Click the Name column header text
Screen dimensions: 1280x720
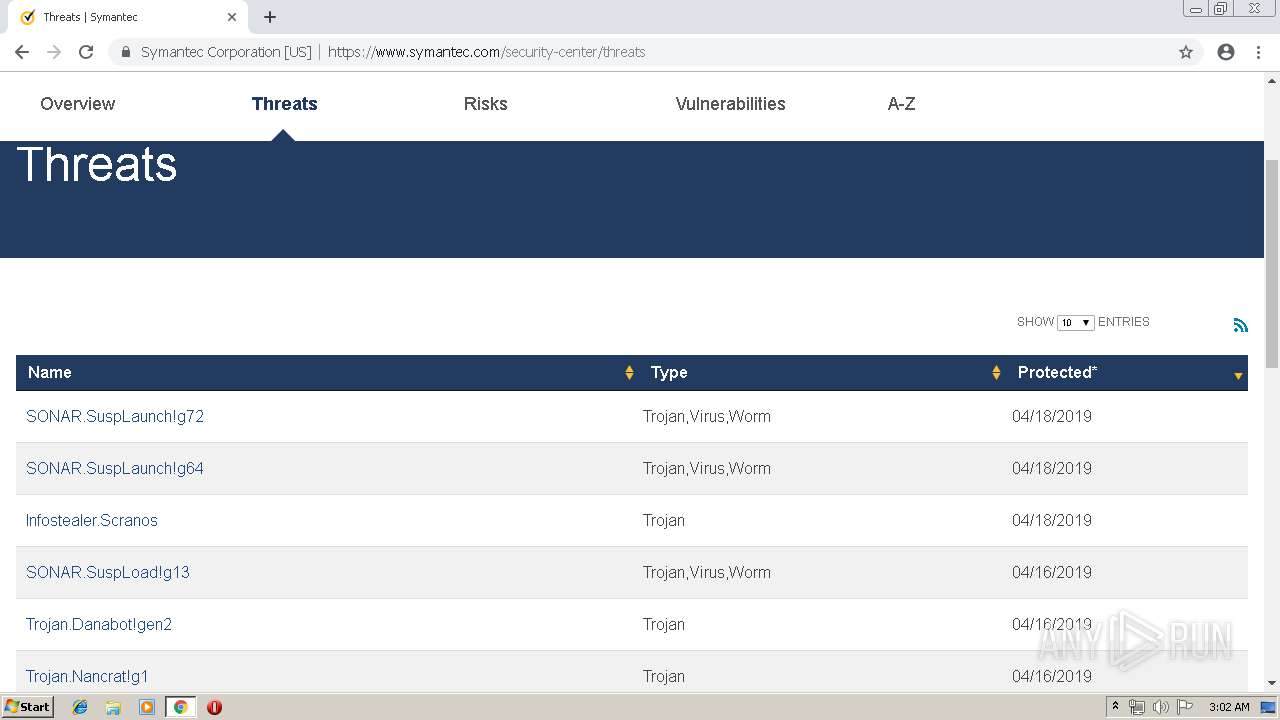point(50,373)
